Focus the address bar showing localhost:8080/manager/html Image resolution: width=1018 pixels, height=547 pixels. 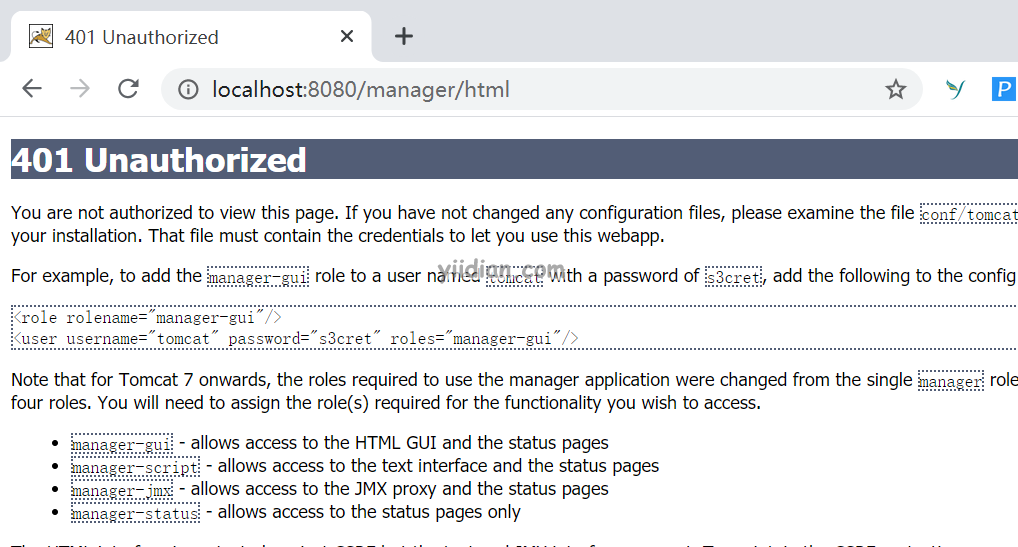[x=541, y=90]
